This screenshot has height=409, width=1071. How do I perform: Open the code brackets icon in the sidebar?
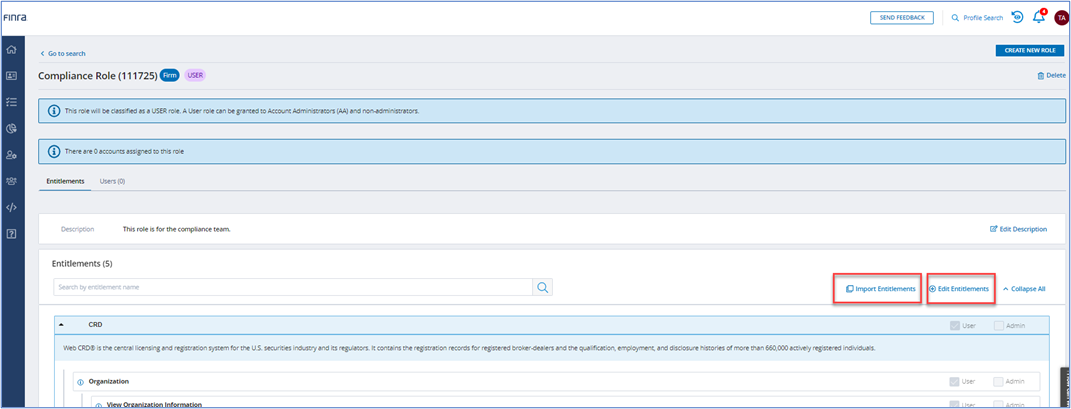[11, 207]
